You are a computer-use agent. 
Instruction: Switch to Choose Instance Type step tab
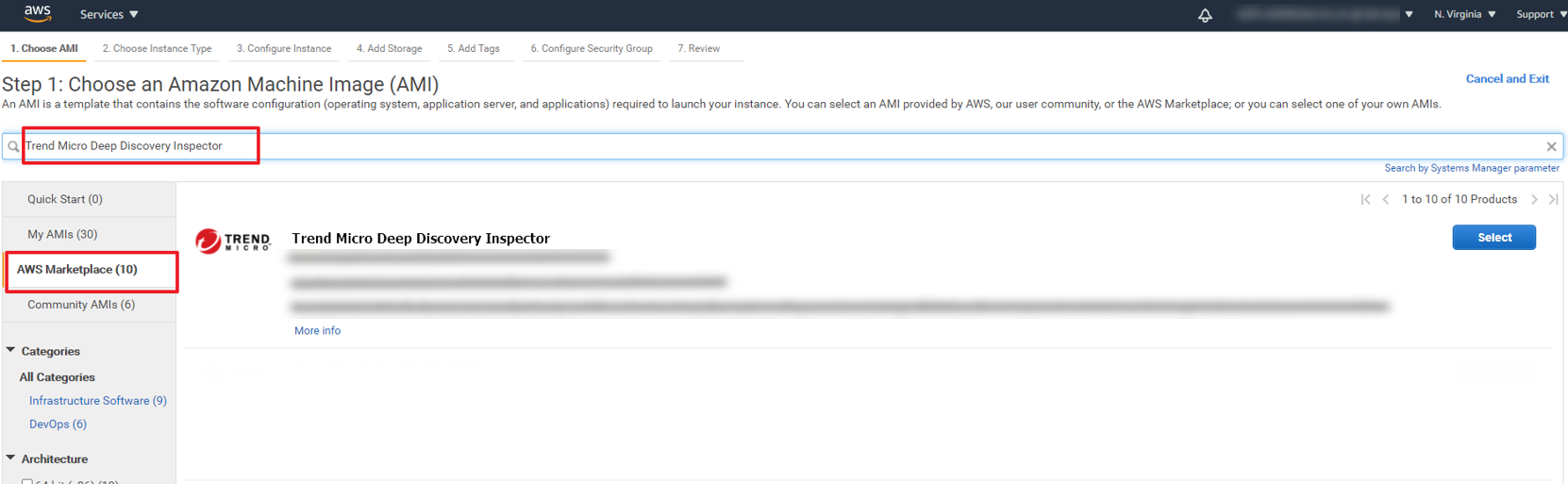click(157, 48)
